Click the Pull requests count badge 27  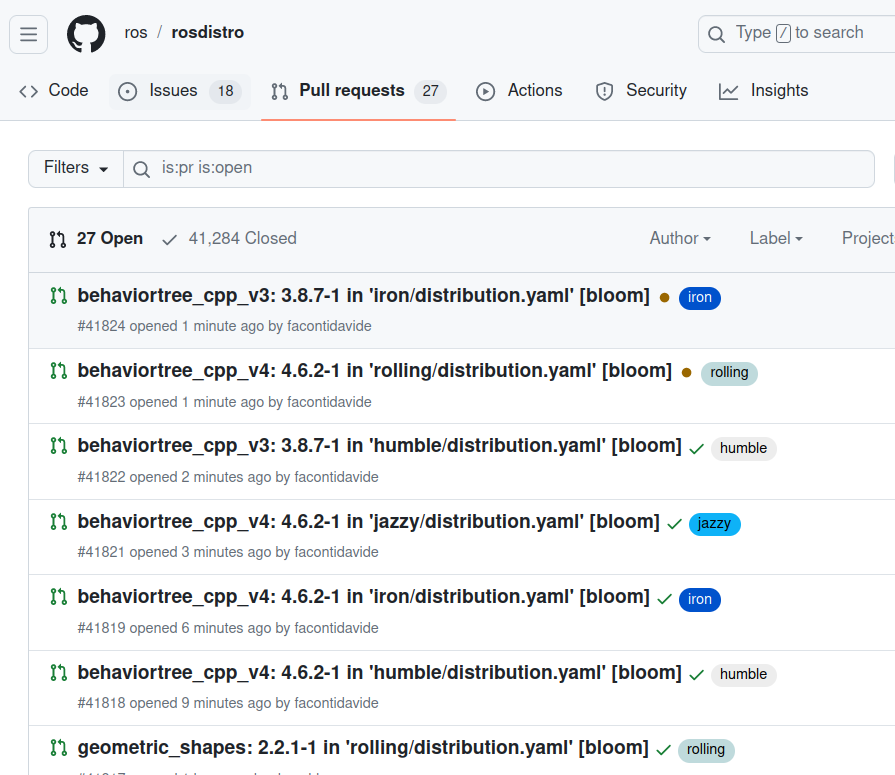coord(430,91)
